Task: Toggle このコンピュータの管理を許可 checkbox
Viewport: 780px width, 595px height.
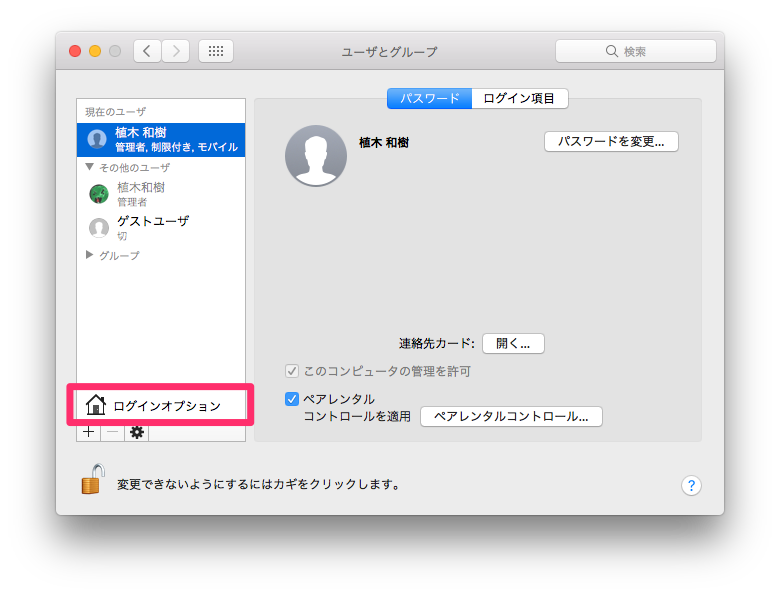Action: (x=292, y=371)
